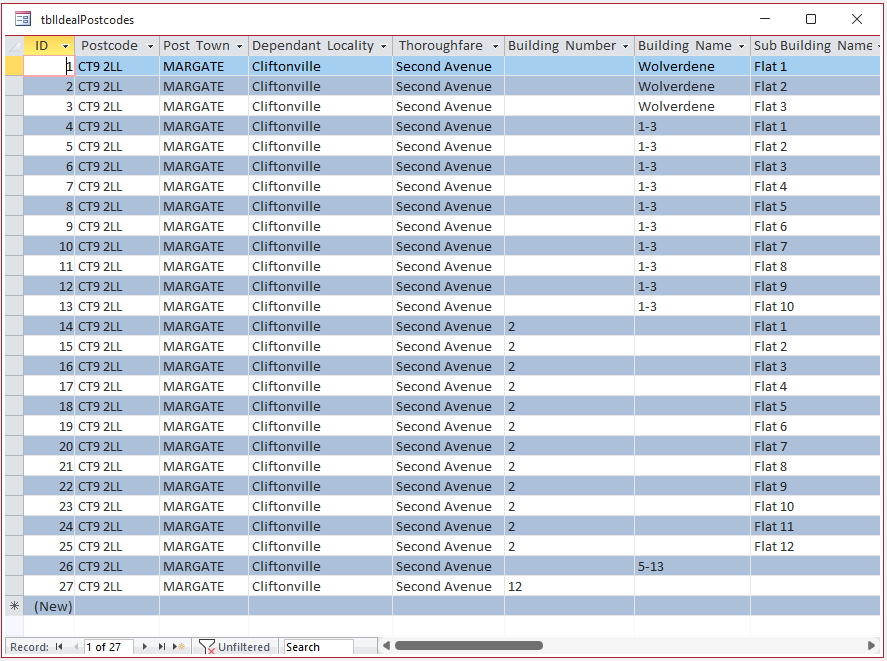Click the Unfiltered filter indicator
The image size is (887, 661).
(x=234, y=646)
